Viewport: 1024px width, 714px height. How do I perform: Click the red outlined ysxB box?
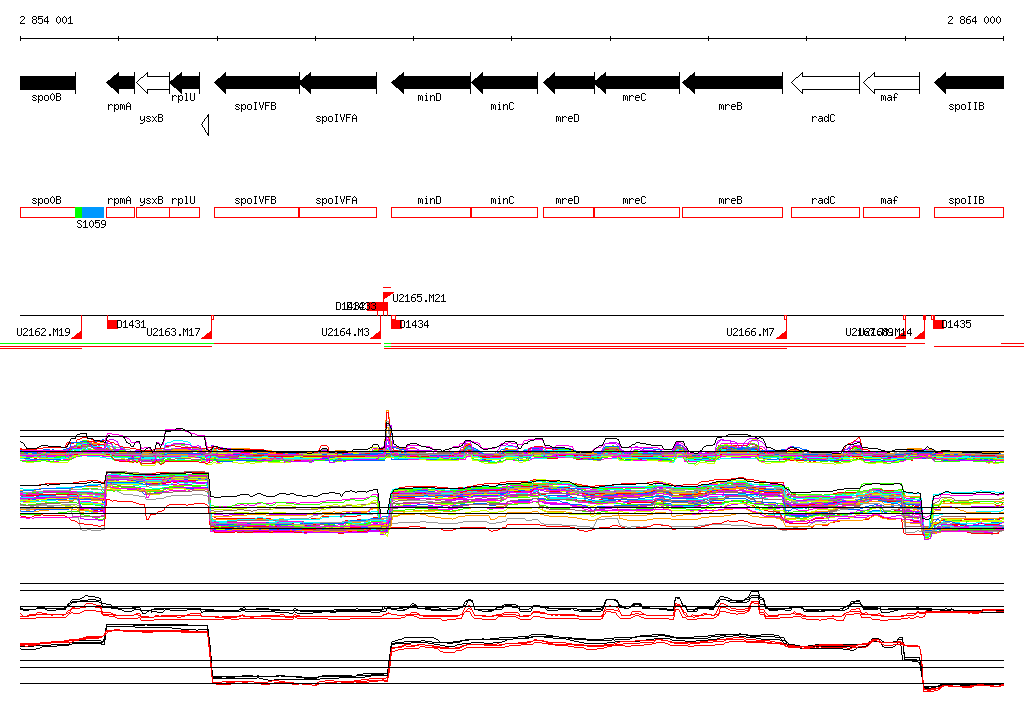[153, 212]
